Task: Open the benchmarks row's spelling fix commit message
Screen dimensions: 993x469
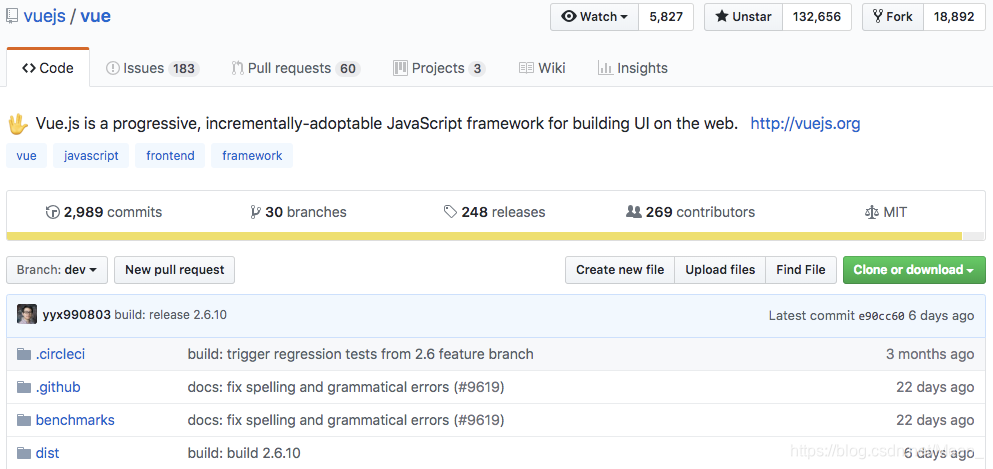Action: [x=346, y=420]
